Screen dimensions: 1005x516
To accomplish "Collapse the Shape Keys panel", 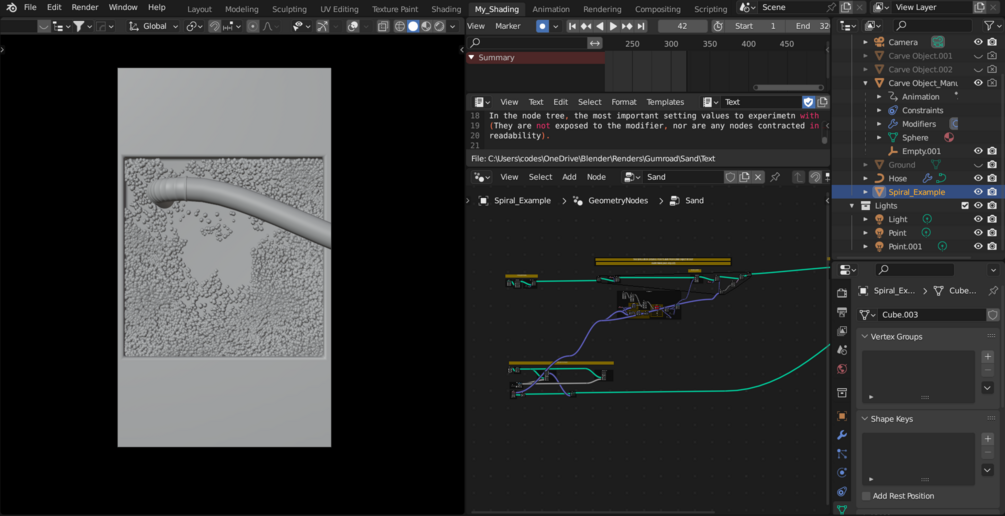I will tap(864, 419).
